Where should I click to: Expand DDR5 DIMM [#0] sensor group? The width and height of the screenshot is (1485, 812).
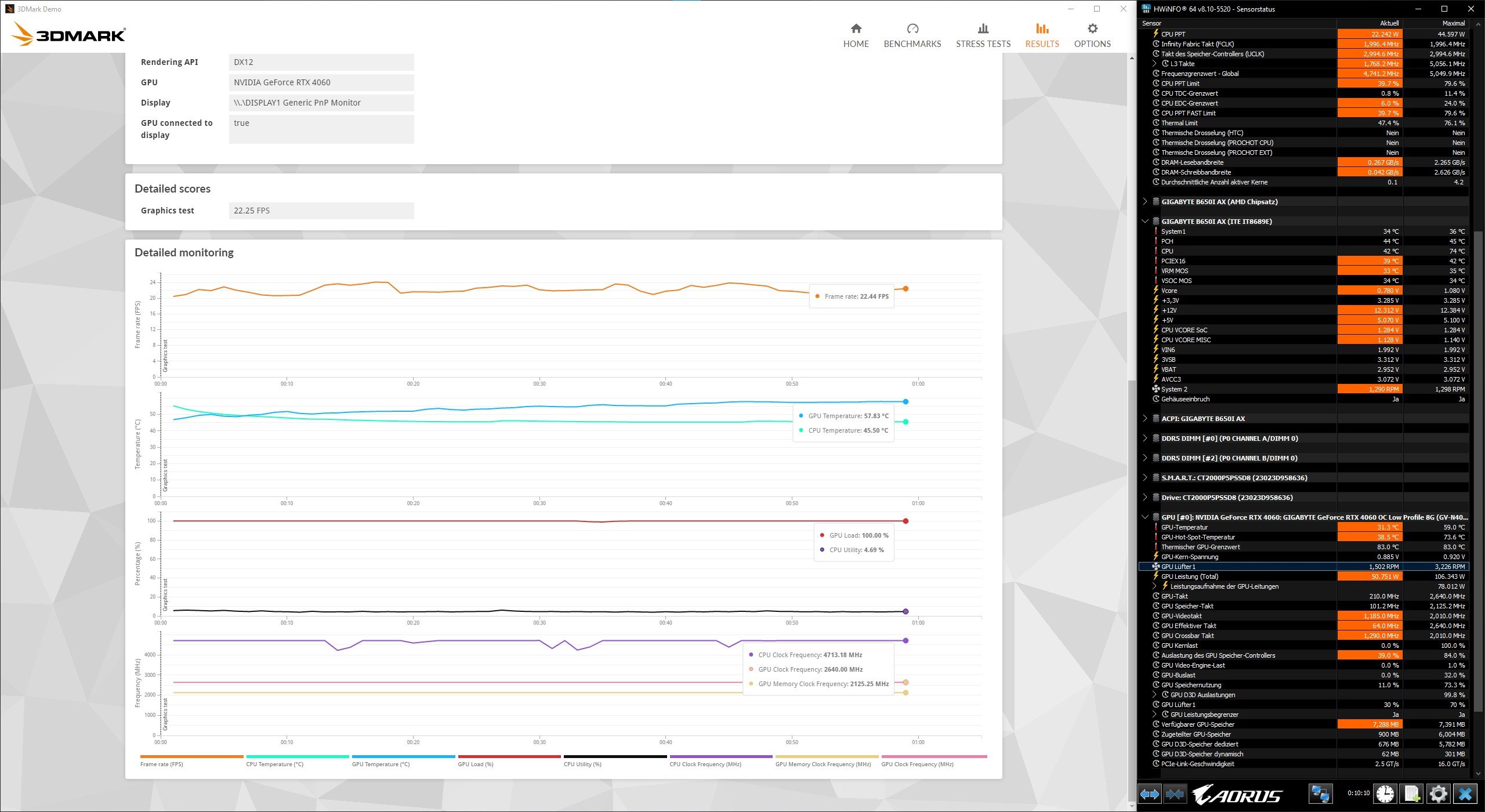click(1144, 438)
